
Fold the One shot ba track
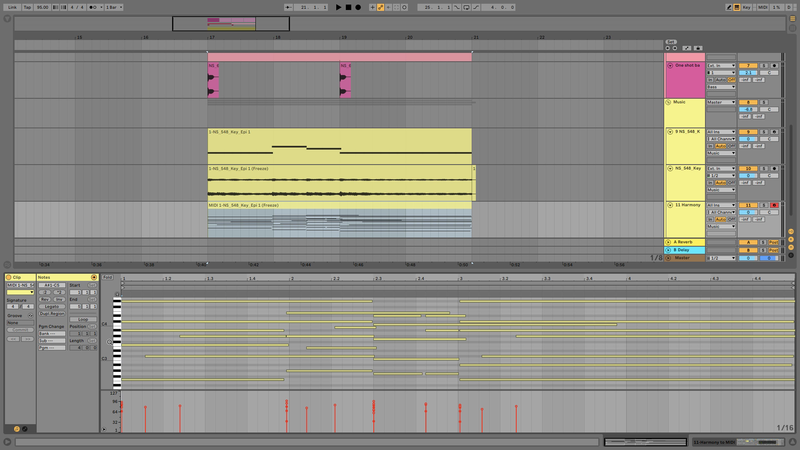click(670, 66)
